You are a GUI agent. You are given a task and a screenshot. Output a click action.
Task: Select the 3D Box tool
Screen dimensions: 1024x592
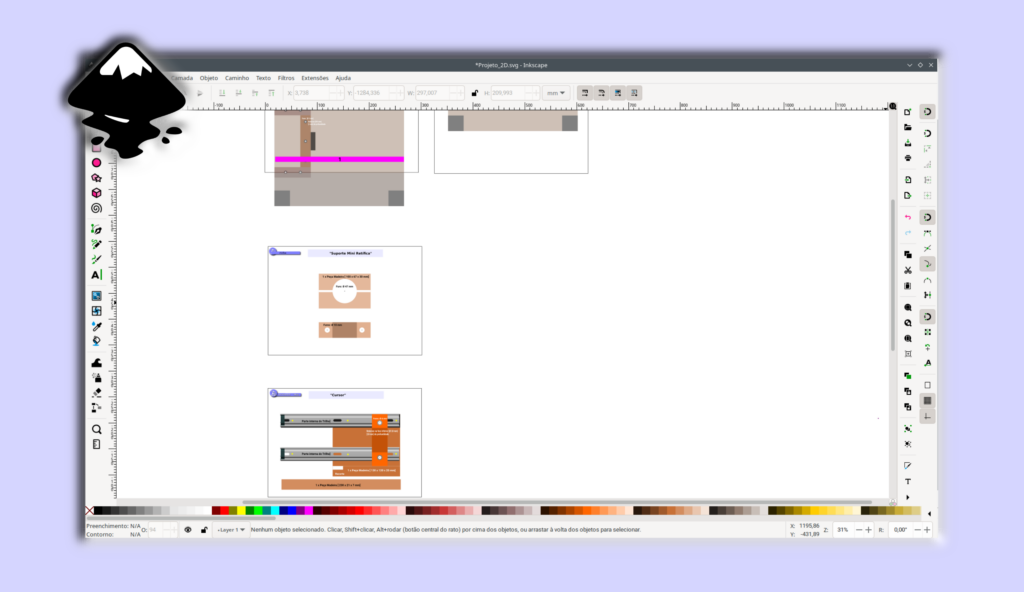point(97,193)
